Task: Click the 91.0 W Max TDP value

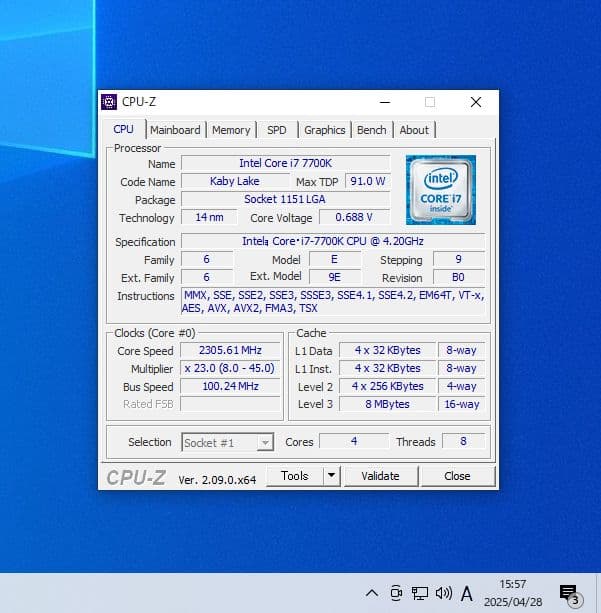Action: (x=368, y=181)
